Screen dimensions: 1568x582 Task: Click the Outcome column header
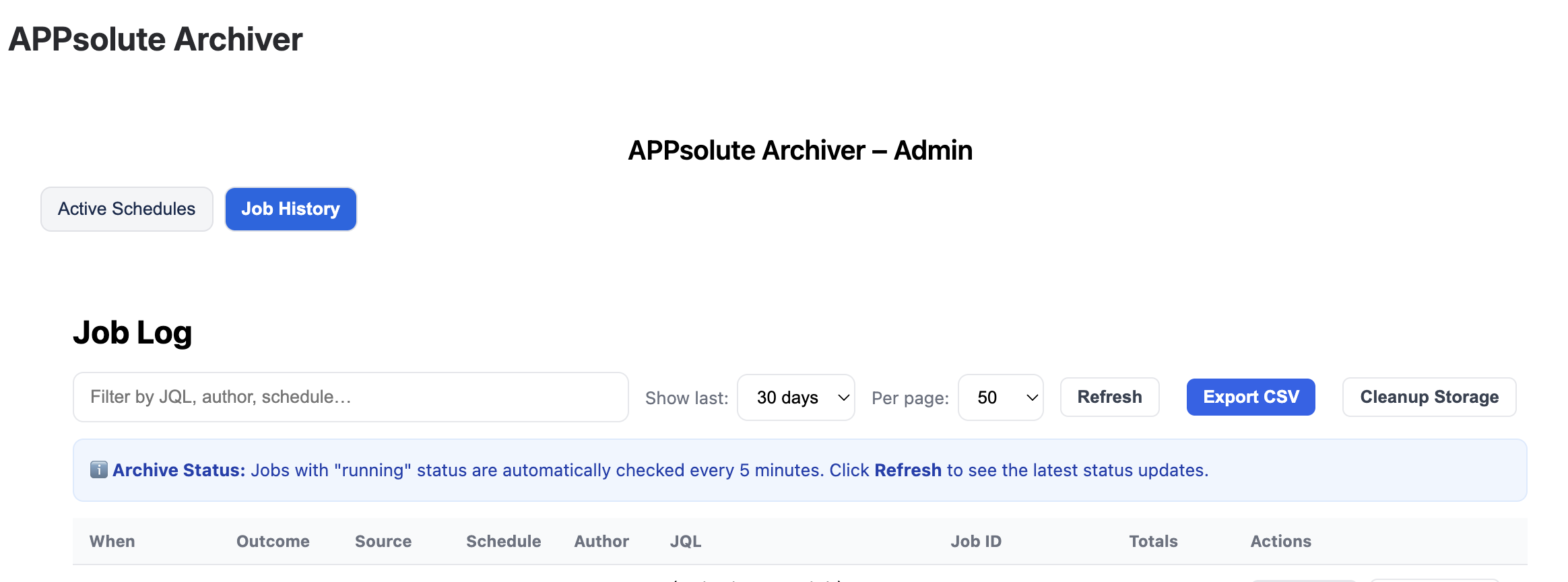coord(273,542)
